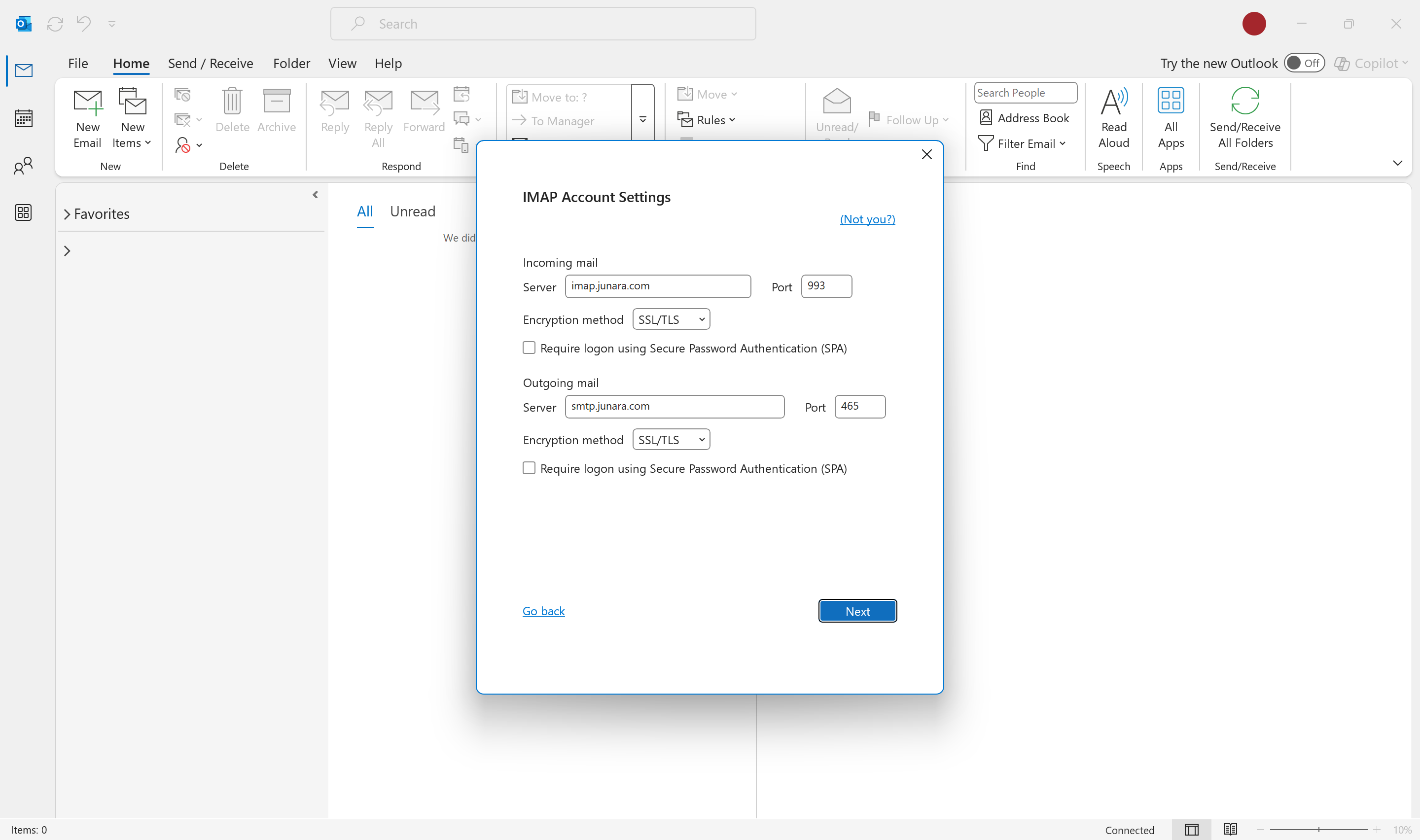Viewport: 1420px width, 840px height.
Task: Open All Apps
Action: click(x=1171, y=118)
